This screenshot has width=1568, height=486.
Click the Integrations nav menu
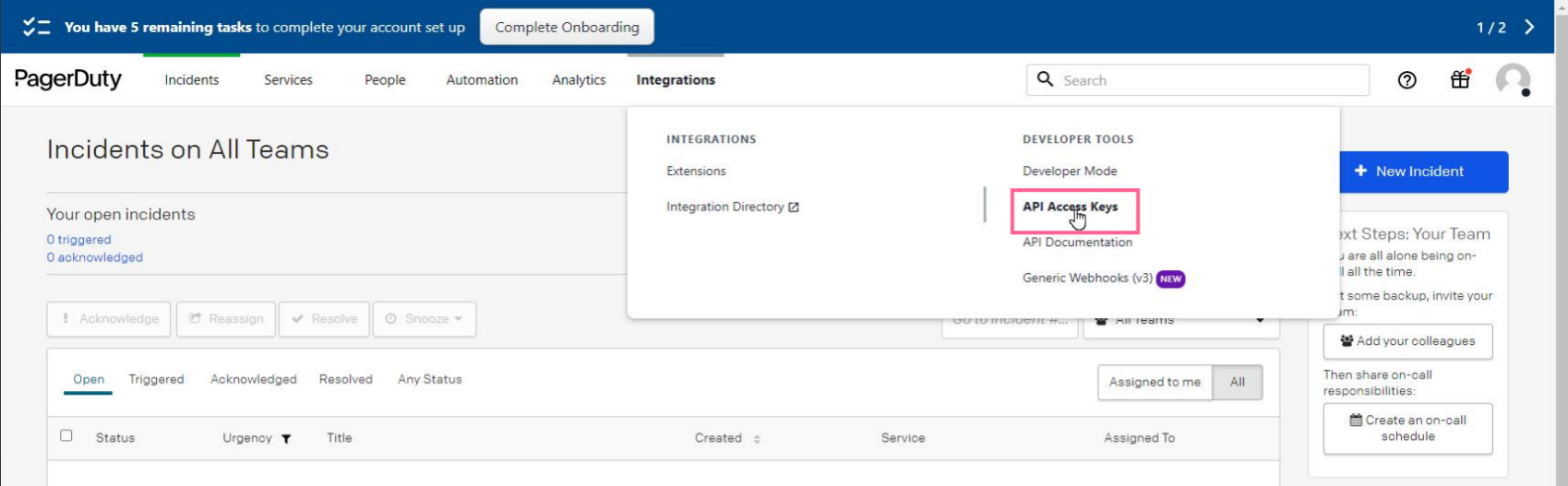[676, 80]
